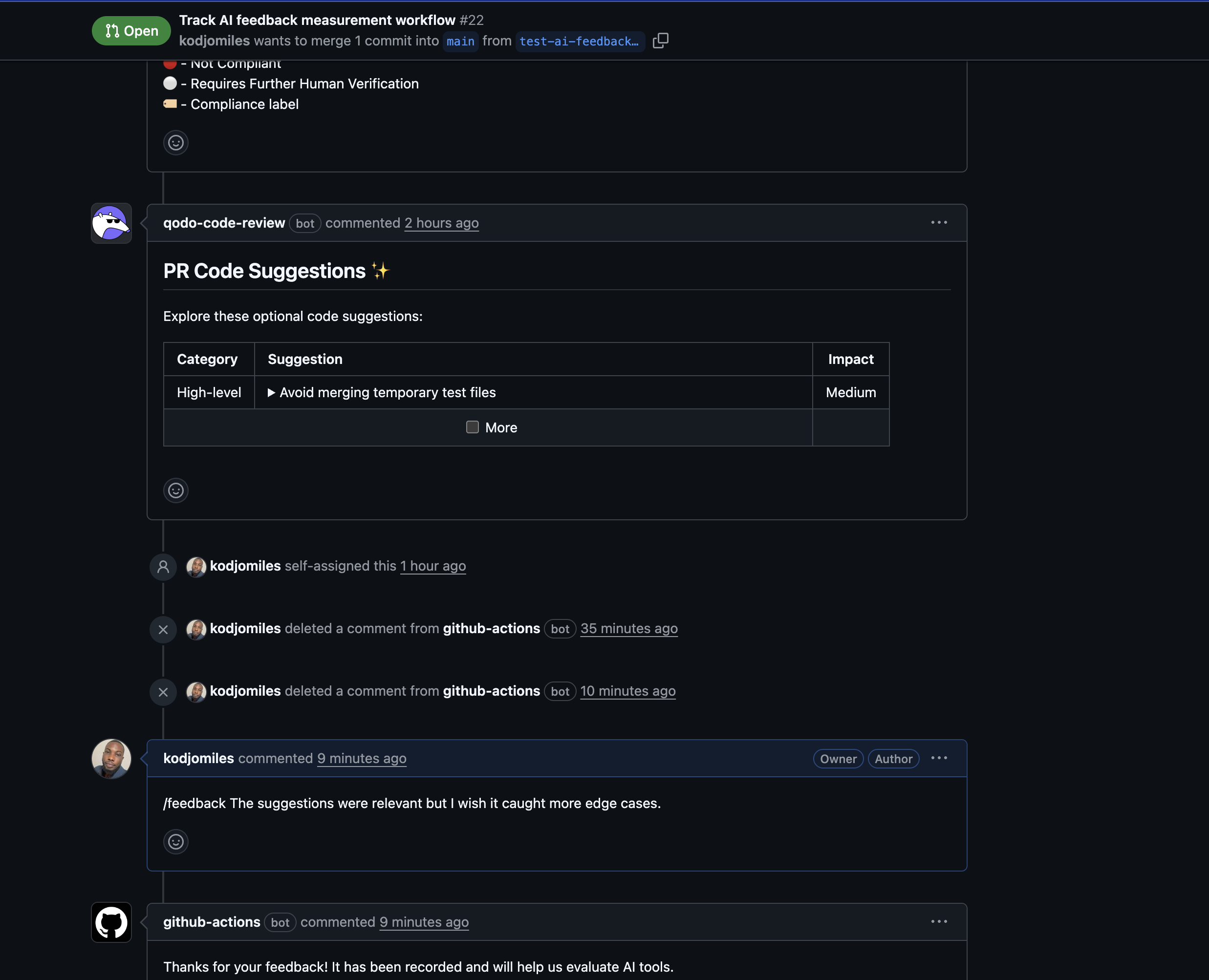Click the '35 minutes ago' deletion timestamp
The image size is (1209, 980).
coord(628,628)
